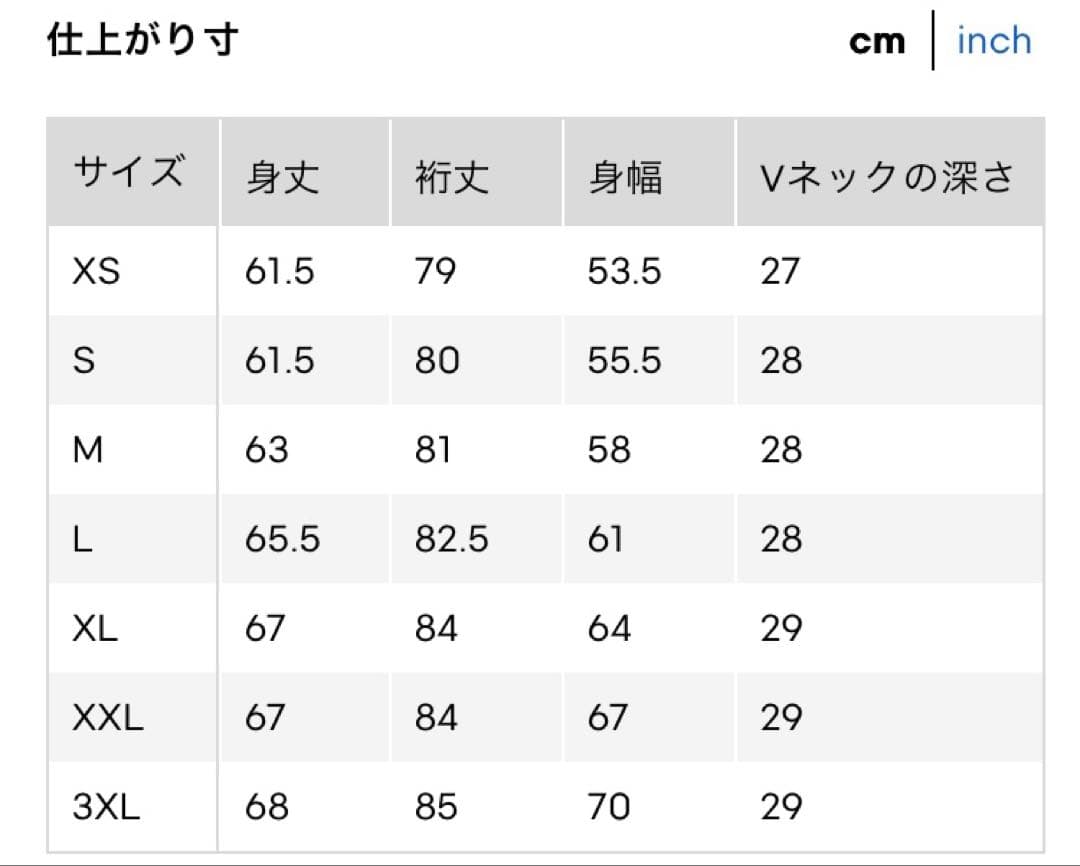
Task: Click the 27 V-neck depth value
Action: click(780, 271)
